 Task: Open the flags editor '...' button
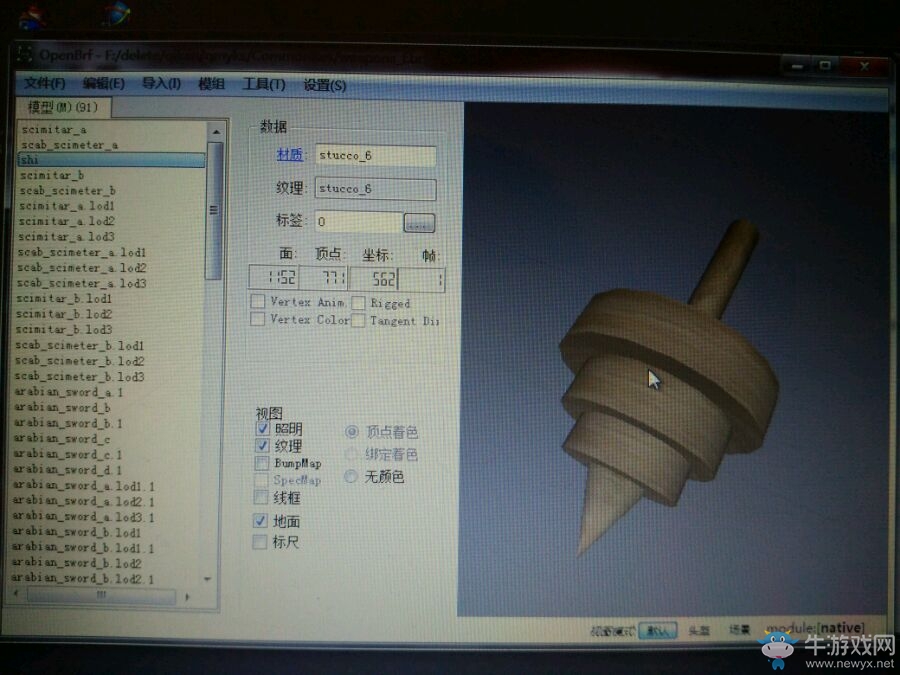(419, 223)
